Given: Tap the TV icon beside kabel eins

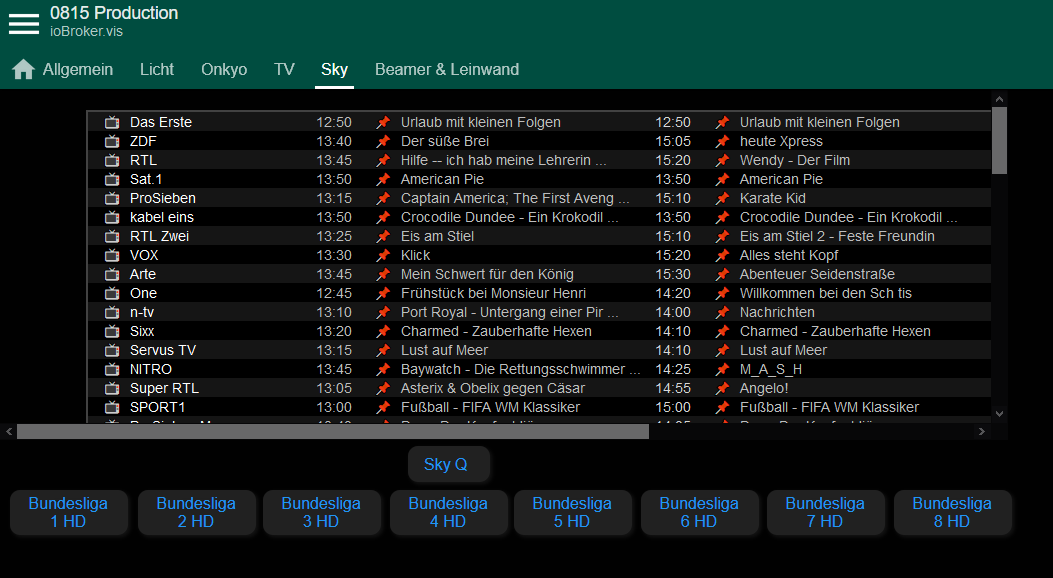Looking at the screenshot, I should (x=112, y=217).
